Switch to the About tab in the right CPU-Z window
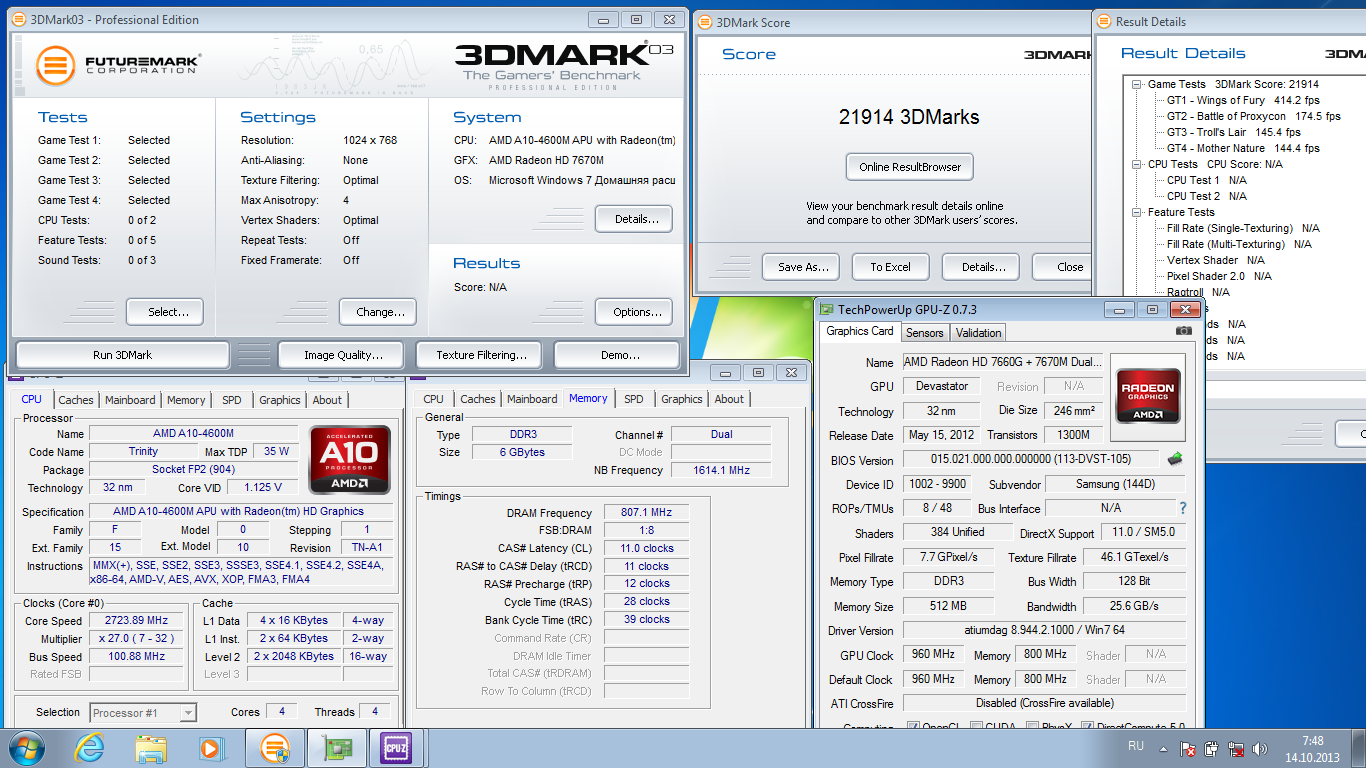 pos(730,399)
